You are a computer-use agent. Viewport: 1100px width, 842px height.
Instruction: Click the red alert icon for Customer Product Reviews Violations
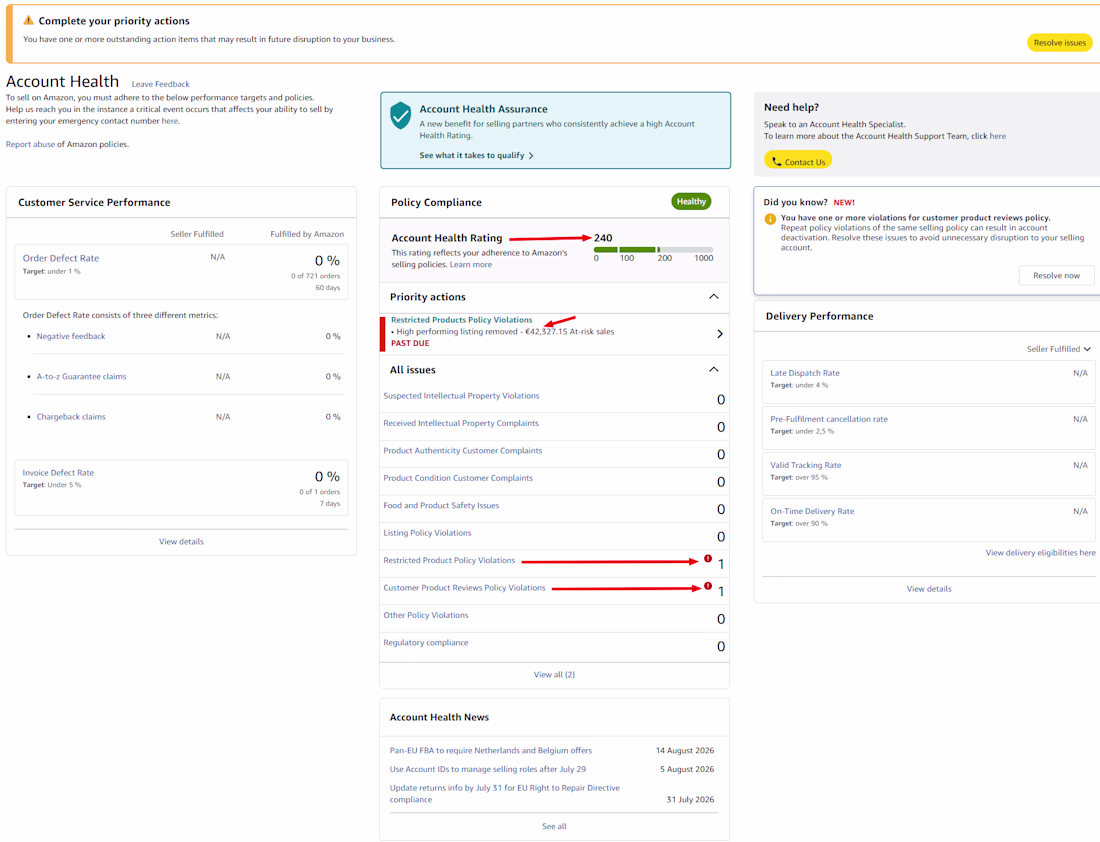pyautogui.click(x=708, y=586)
